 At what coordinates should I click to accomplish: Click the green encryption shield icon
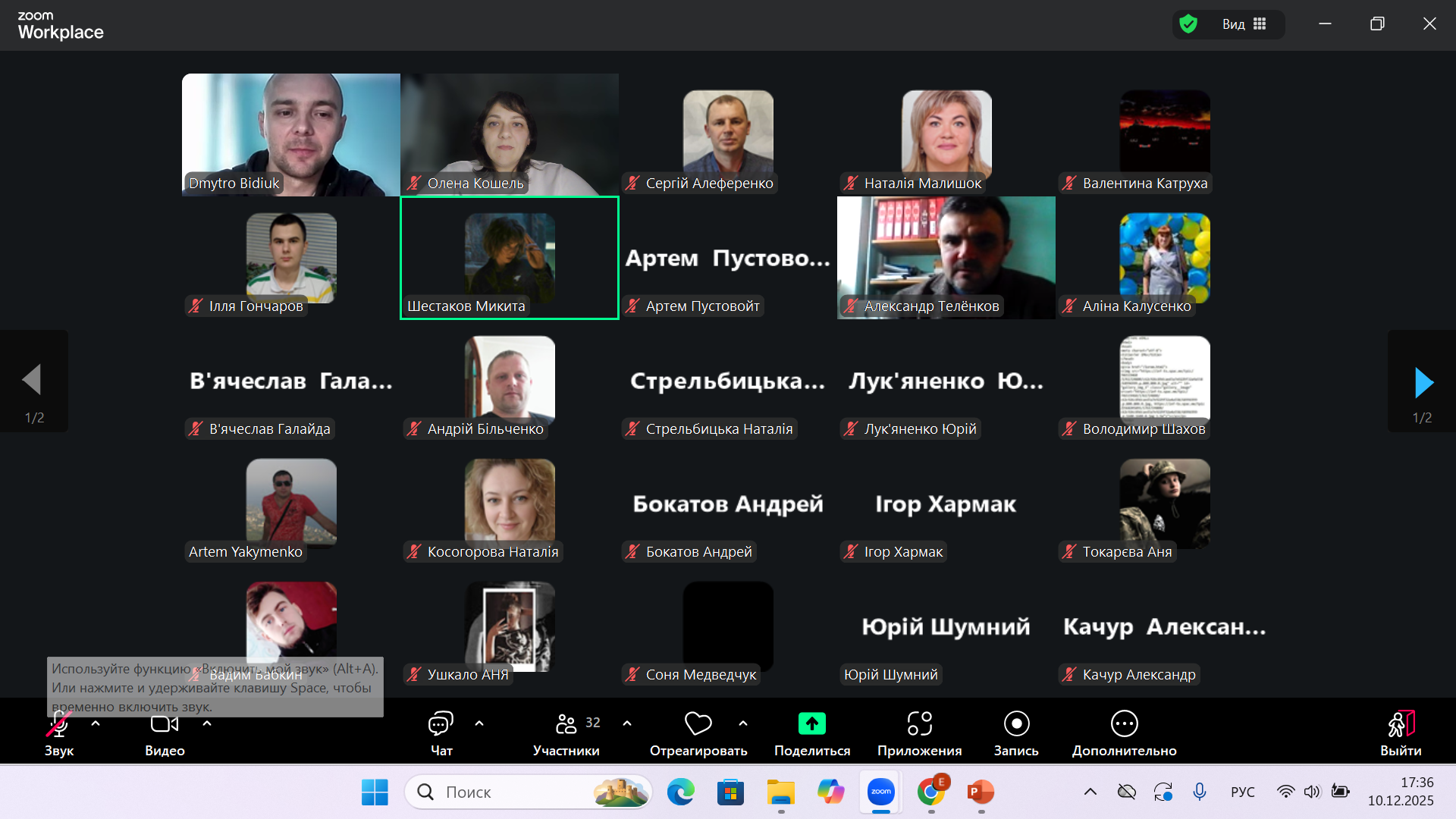tap(1188, 24)
